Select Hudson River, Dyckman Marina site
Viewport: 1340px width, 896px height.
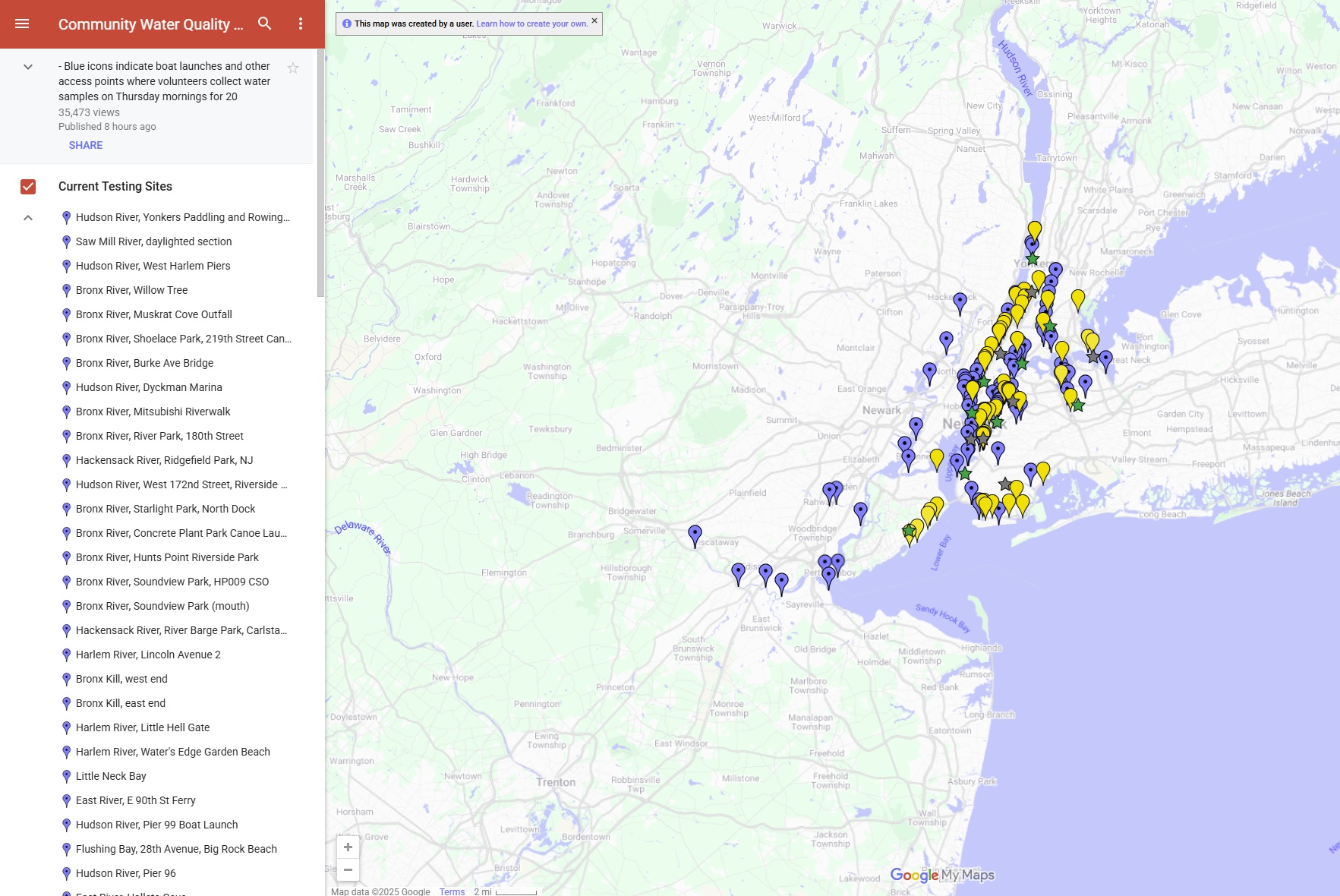149,387
